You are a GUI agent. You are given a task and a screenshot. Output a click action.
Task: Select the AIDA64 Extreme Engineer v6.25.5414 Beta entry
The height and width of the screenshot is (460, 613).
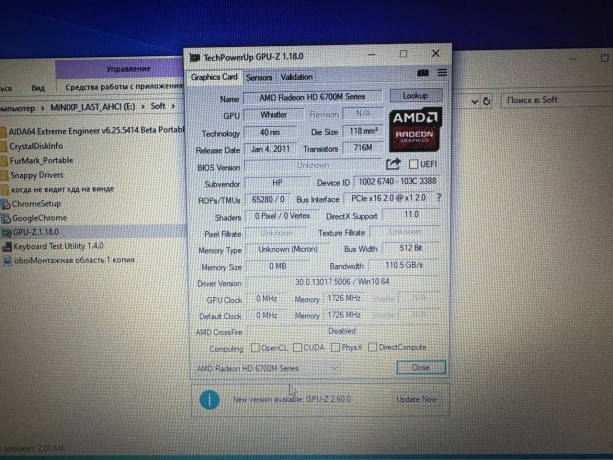pyautogui.click(x=96, y=131)
